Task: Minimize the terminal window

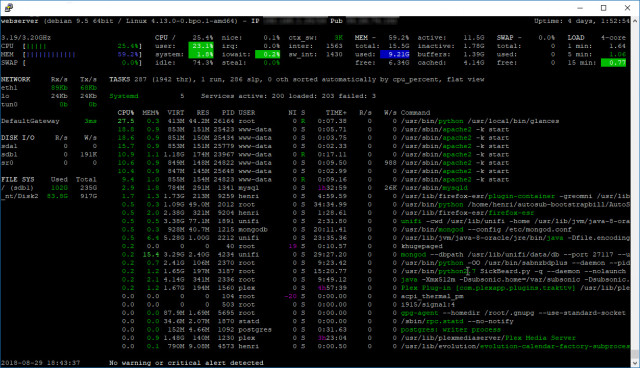Action: (580, 8)
